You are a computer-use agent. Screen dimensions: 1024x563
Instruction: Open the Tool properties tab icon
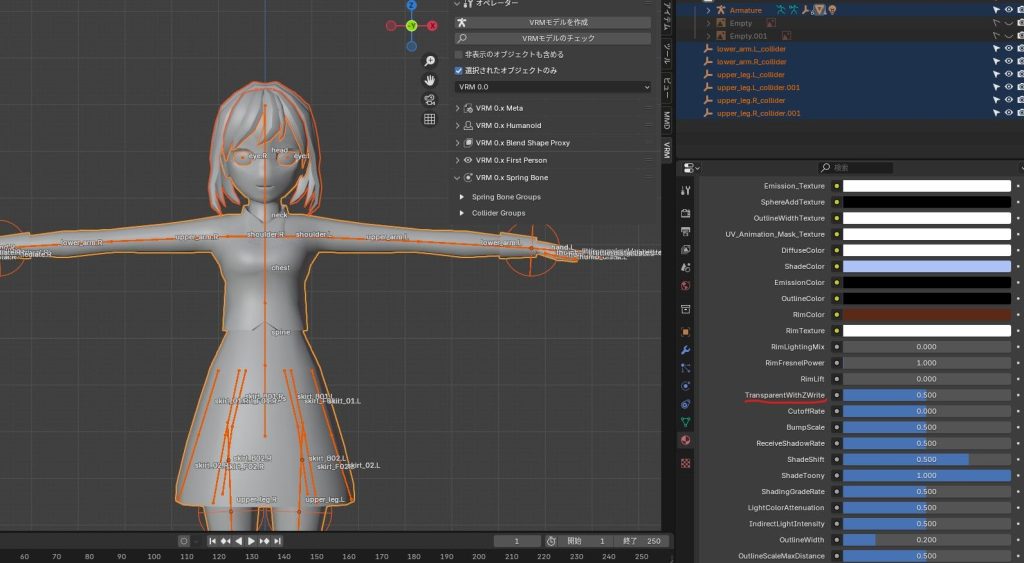[x=685, y=190]
